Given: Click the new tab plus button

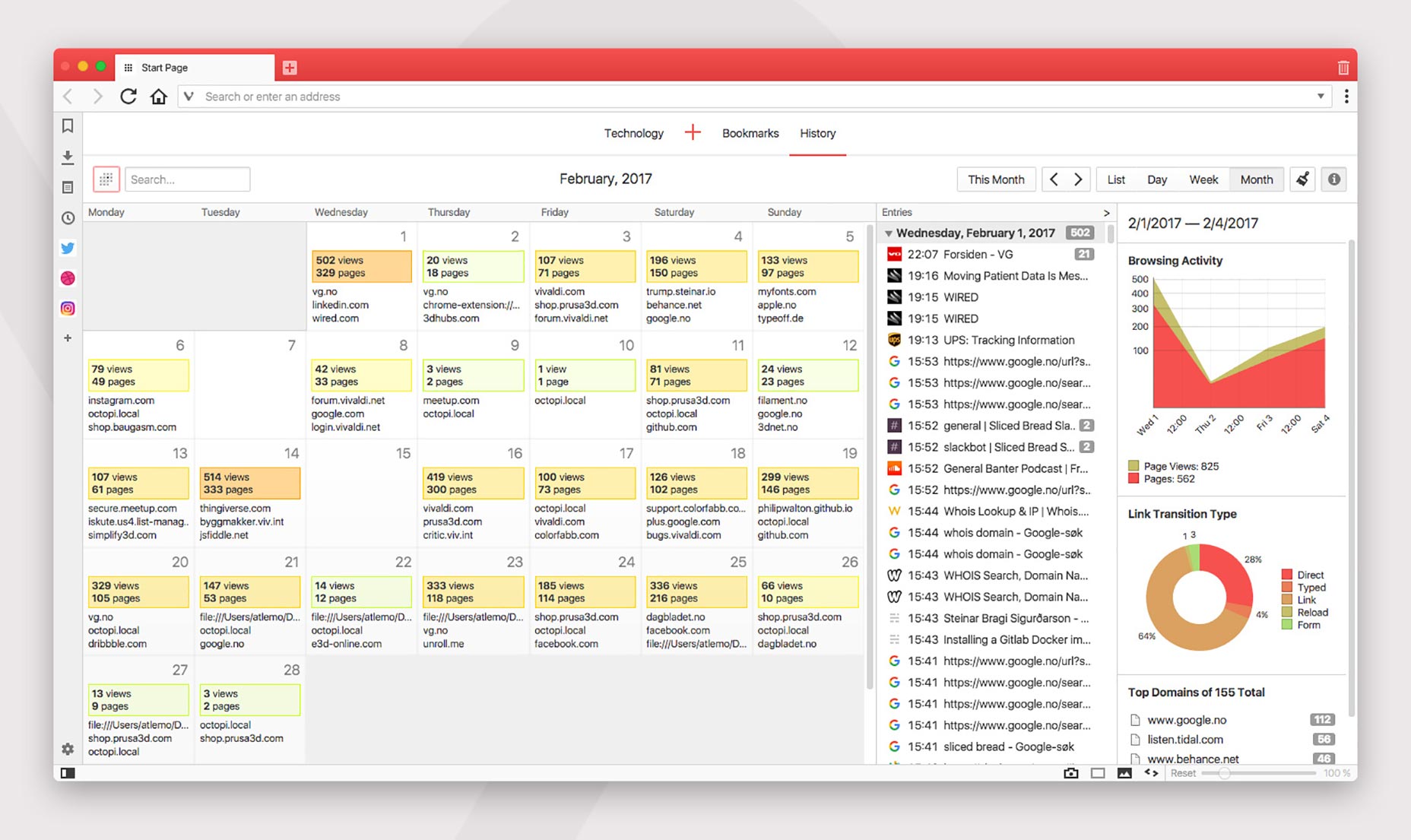Looking at the screenshot, I should [290, 68].
